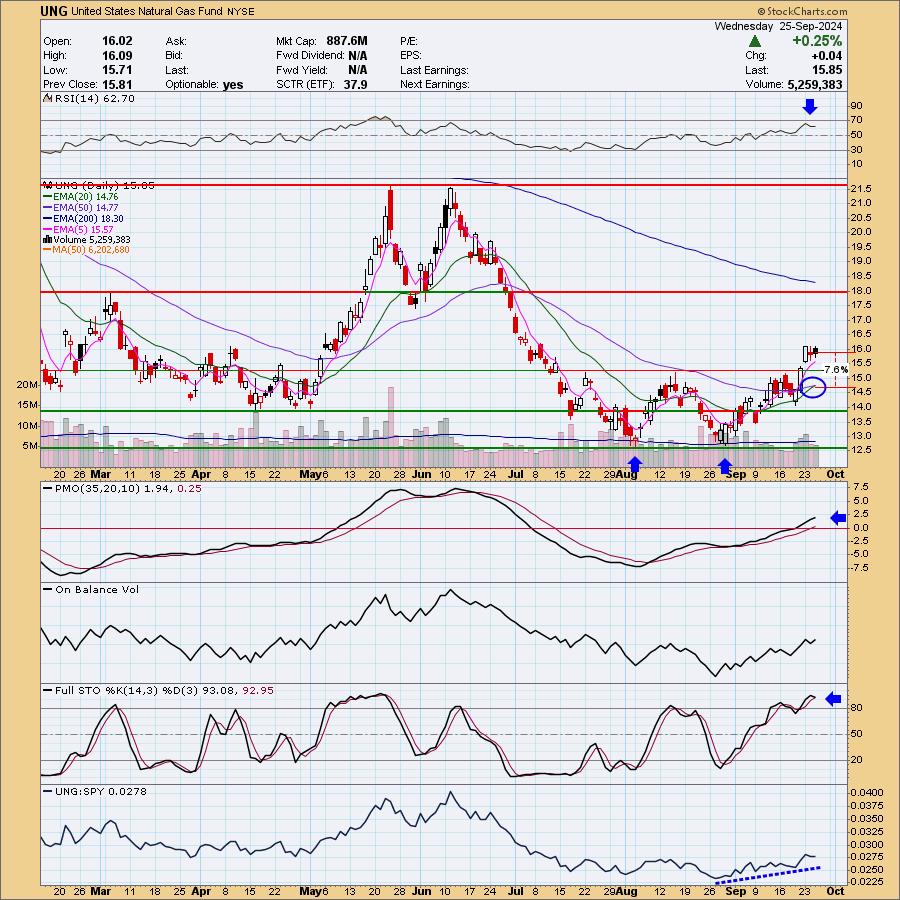Screen dimensions: 900x900
Task: Click the High value 16.09
Action: [117, 56]
